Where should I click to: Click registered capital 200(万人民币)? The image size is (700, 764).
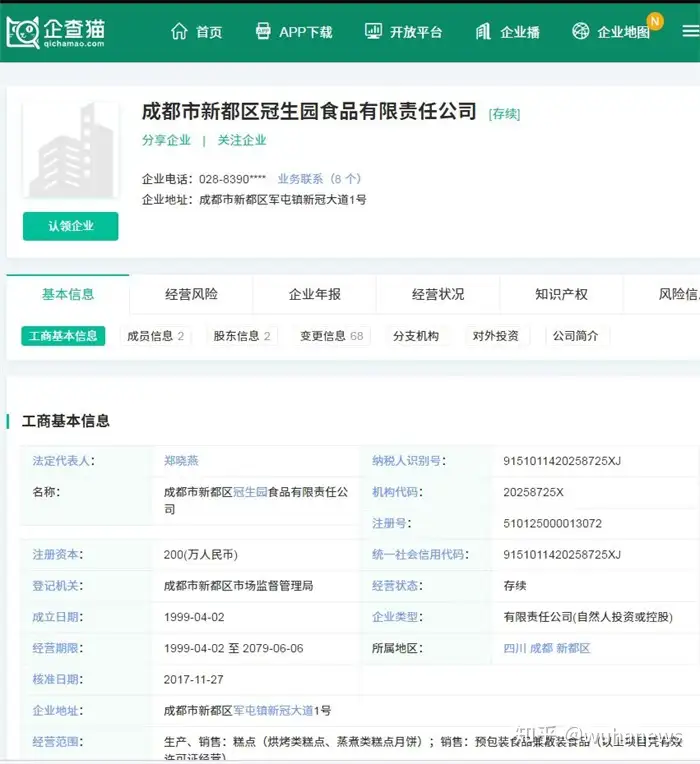[201, 554]
